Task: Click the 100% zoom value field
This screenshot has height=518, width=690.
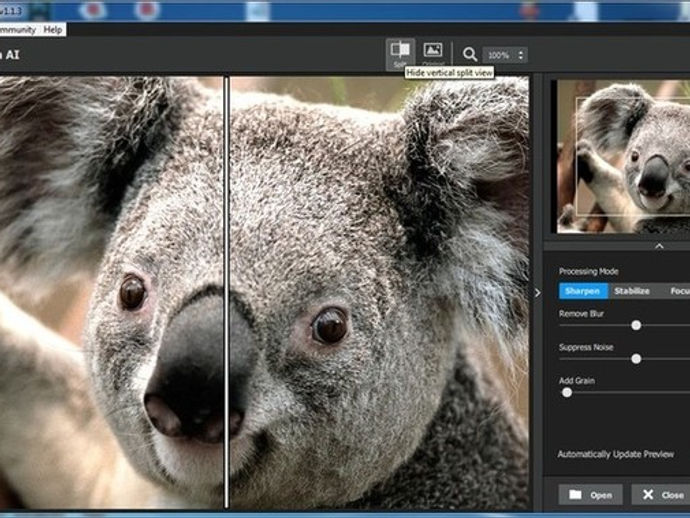Action: 499,55
